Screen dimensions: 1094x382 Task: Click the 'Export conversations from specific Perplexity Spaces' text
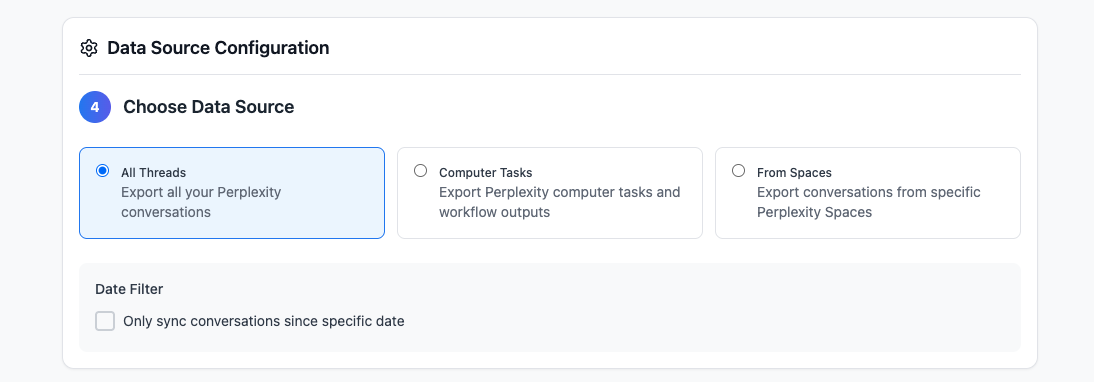click(869, 202)
